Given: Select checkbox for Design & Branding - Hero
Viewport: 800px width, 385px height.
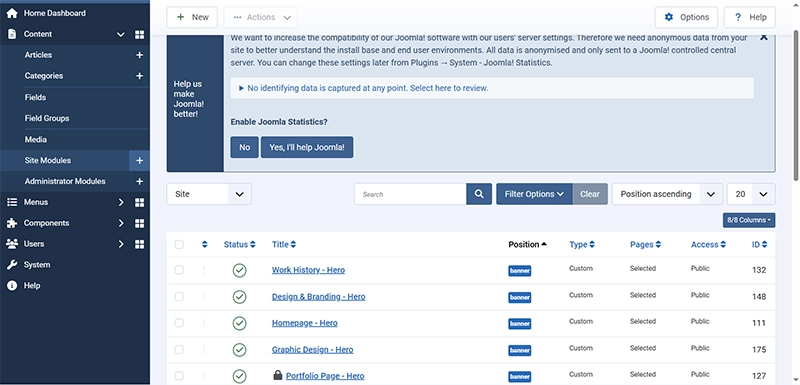Looking at the screenshot, I should point(179,297).
